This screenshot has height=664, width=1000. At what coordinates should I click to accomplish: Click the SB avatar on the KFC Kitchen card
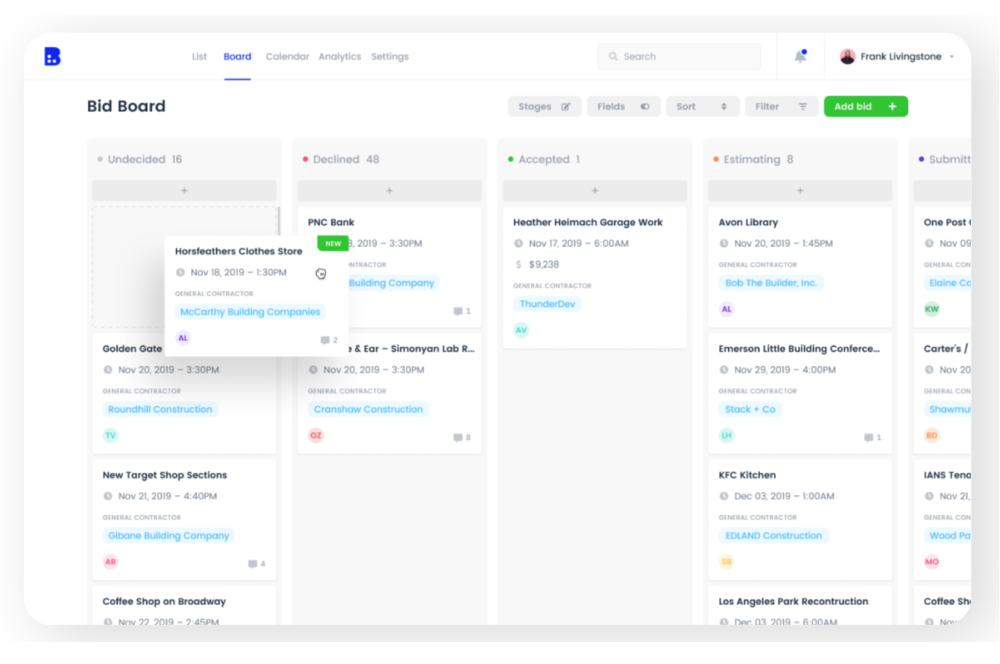(x=726, y=562)
